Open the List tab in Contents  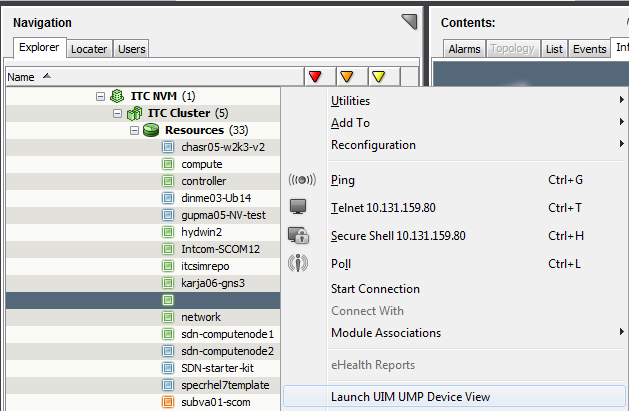pos(554,49)
